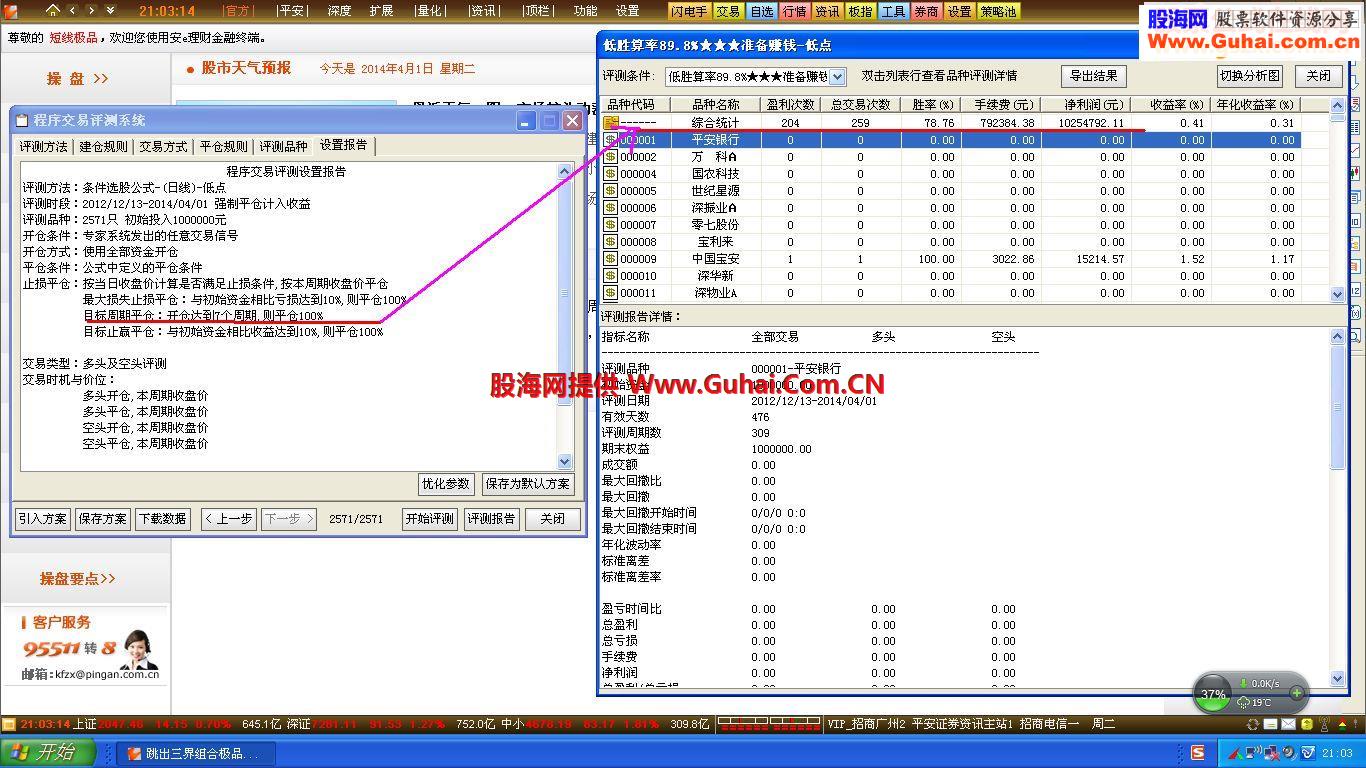
Task: Click the 行情 toolbar button
Action: (x=794, y=11)
